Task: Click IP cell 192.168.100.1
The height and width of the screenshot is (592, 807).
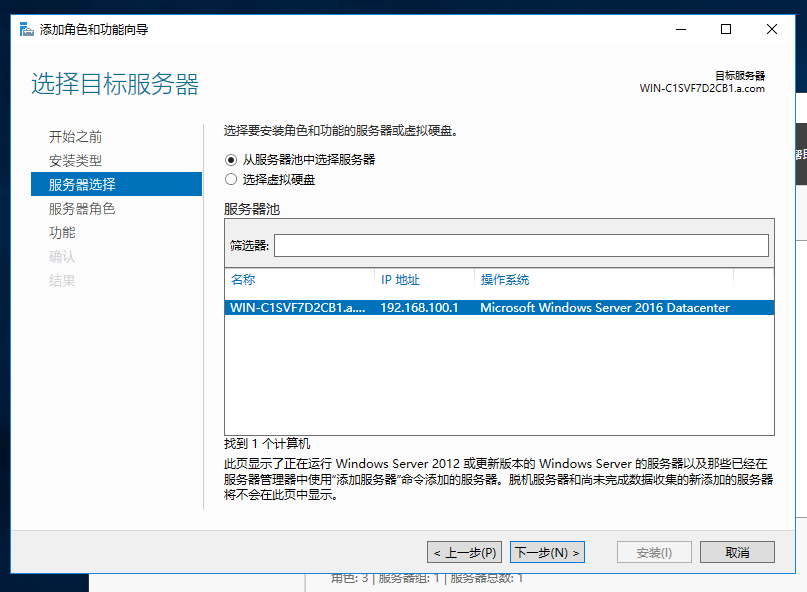Action: [x=419, y=308]
